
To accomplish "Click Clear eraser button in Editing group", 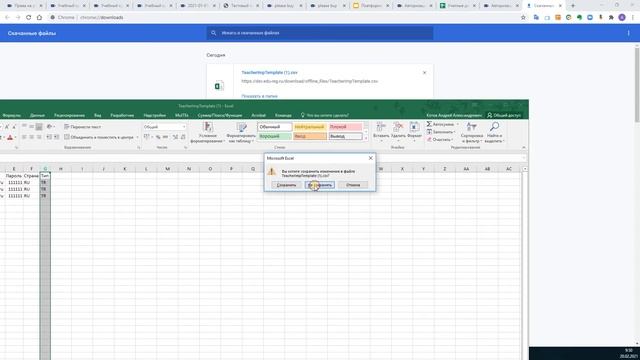I will (439, 140).
